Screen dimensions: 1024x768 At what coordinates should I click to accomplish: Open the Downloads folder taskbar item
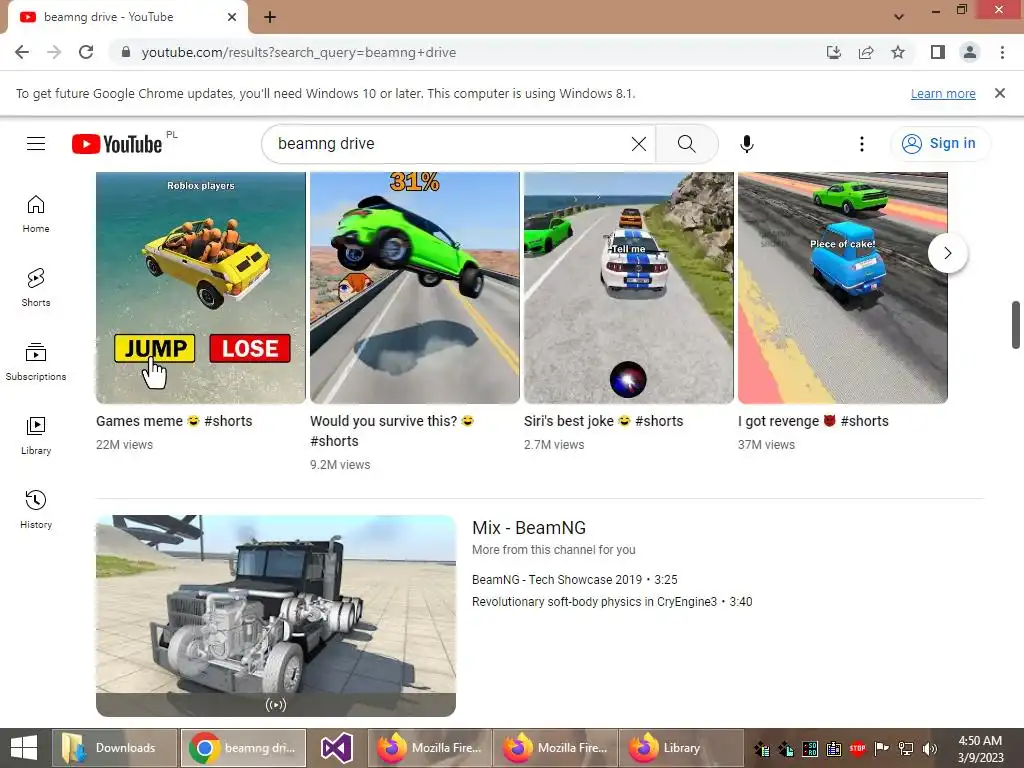click(114, 748)
